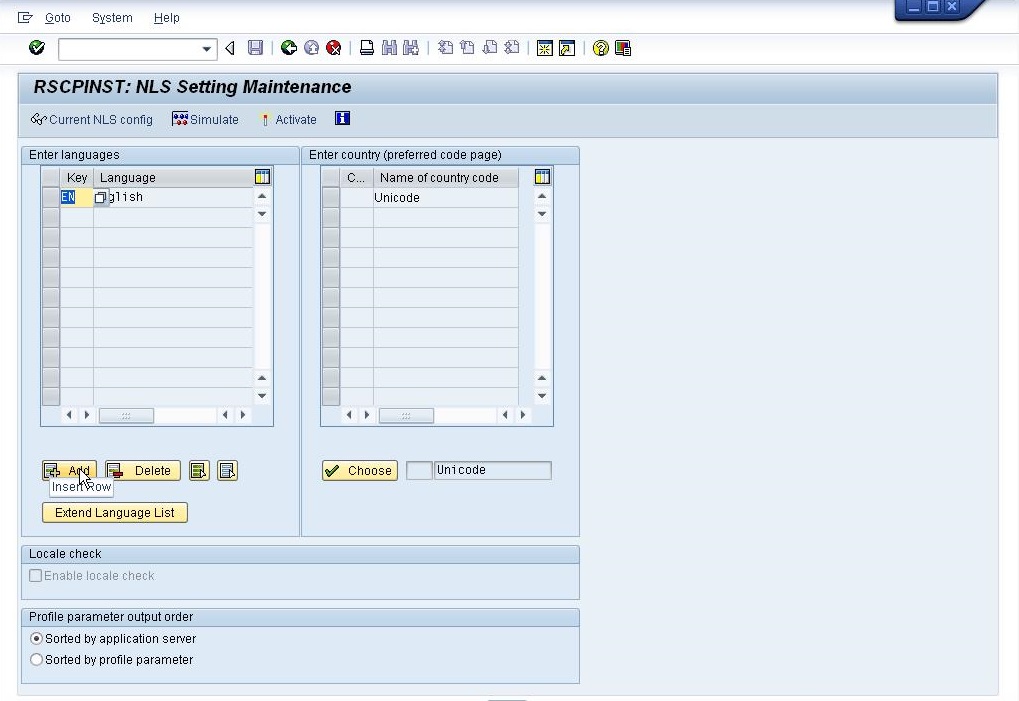Image resolution: width=1019 pixels, height=701 pixels.
Task: Activate the NLS settings
Action: click(288, 119)
